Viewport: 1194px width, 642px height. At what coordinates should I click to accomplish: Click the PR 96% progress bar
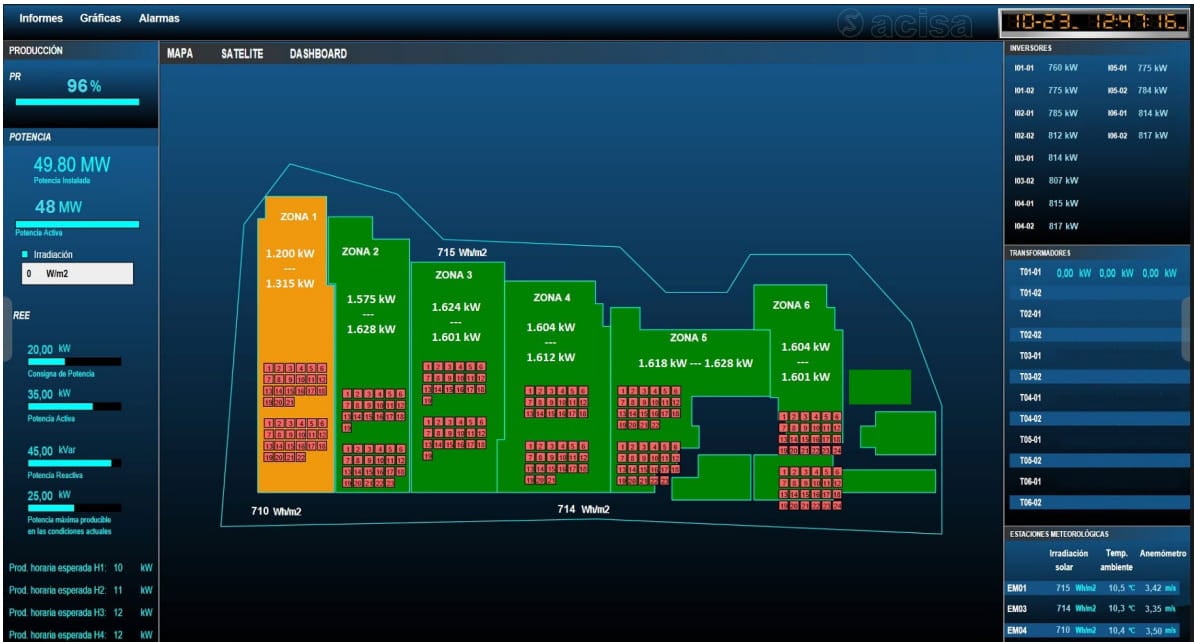[77, 101]
